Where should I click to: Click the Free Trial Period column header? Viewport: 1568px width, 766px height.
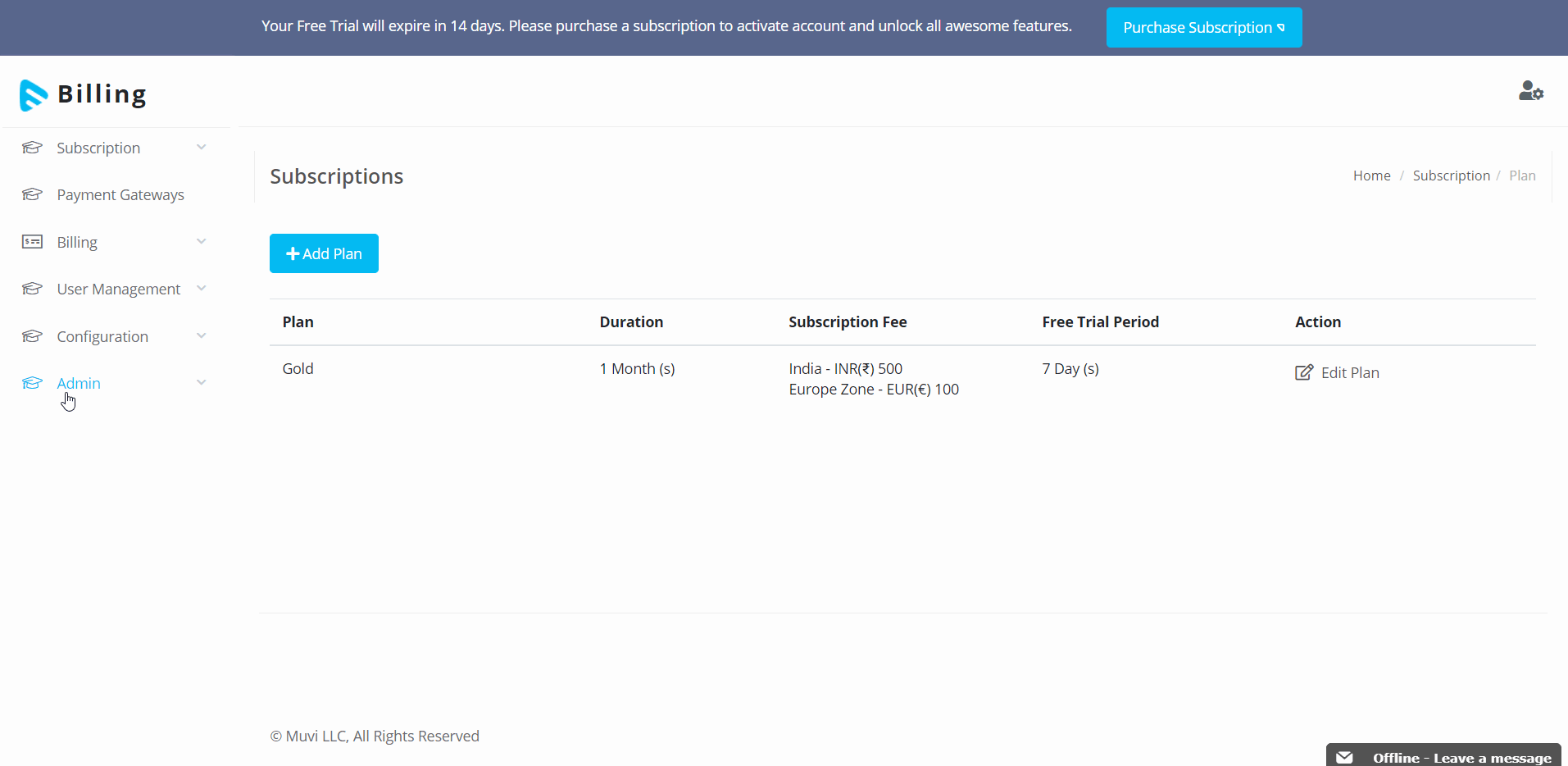click(x=1100, y=322)
